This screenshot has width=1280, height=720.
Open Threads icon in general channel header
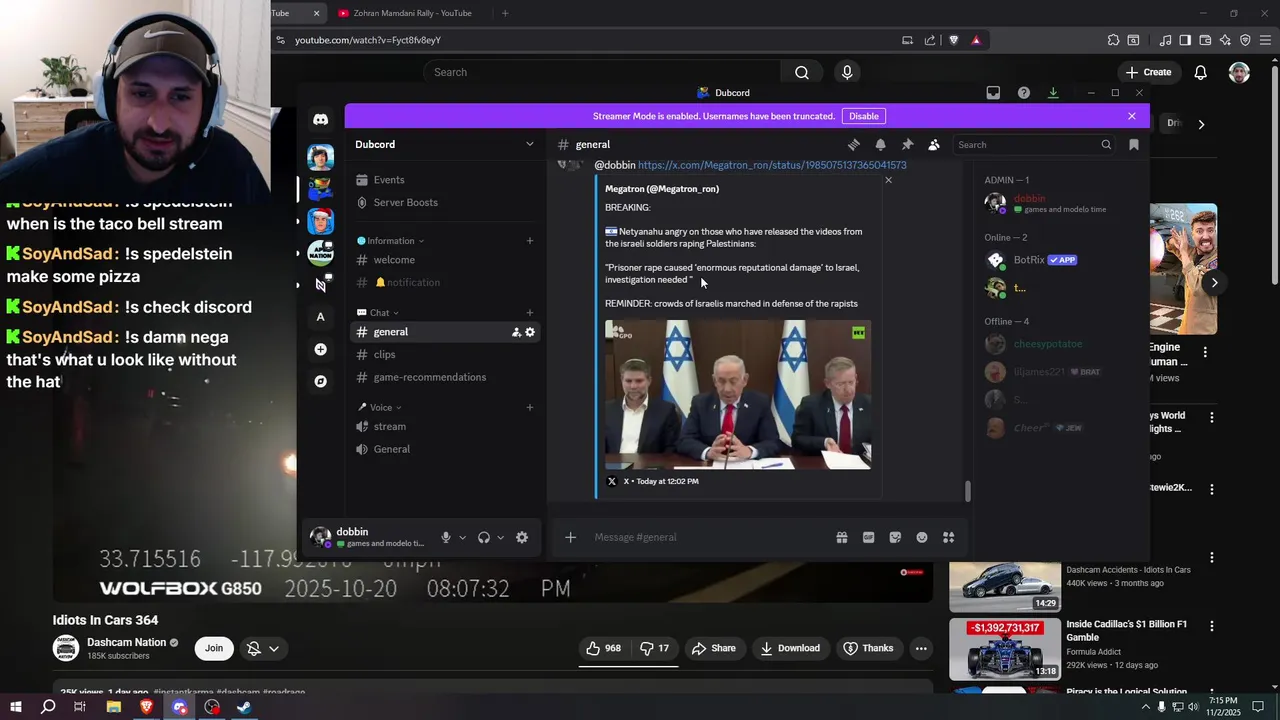(853, 145)
